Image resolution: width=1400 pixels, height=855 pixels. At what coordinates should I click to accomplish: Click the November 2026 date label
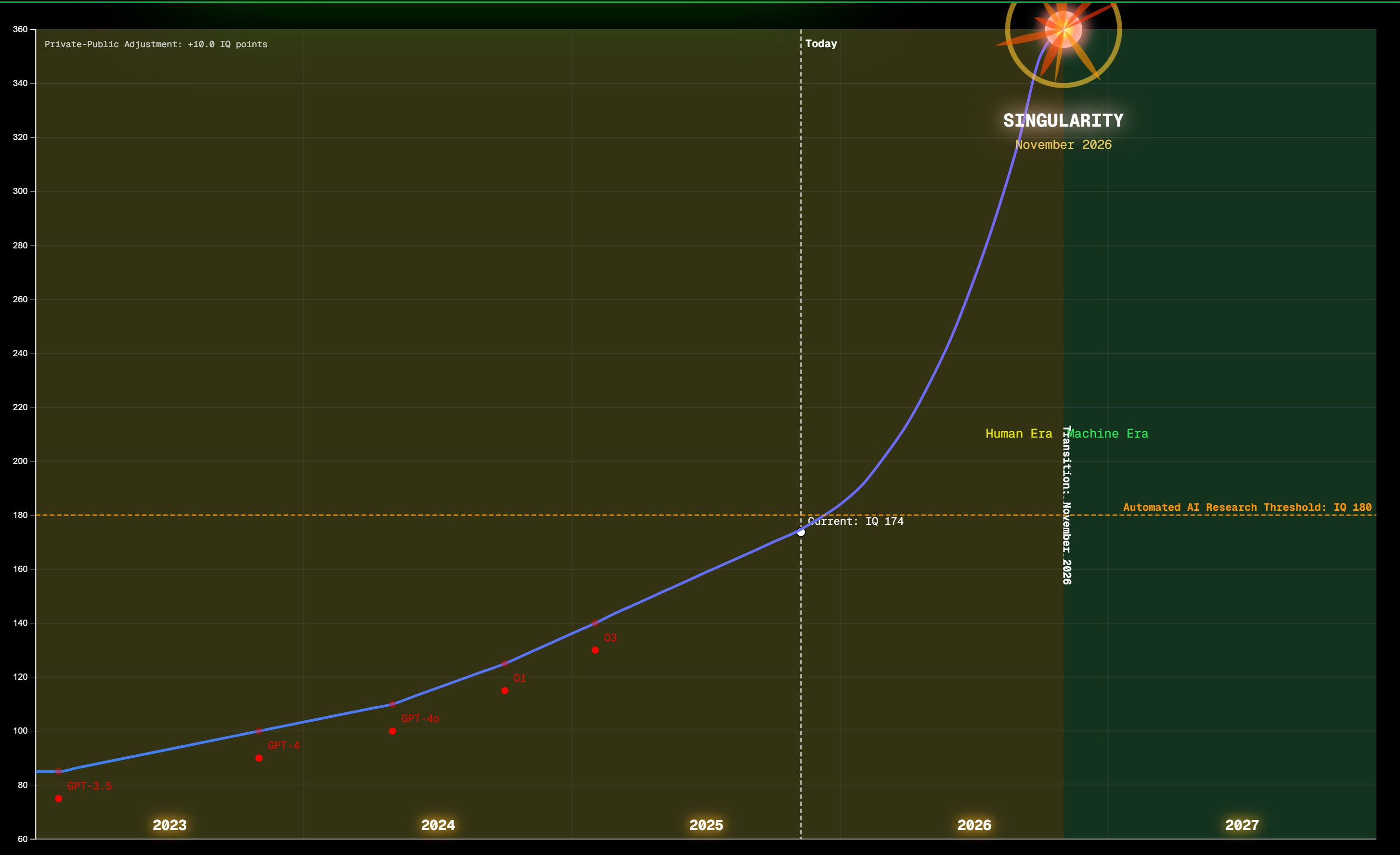(x=1063, y=144)
